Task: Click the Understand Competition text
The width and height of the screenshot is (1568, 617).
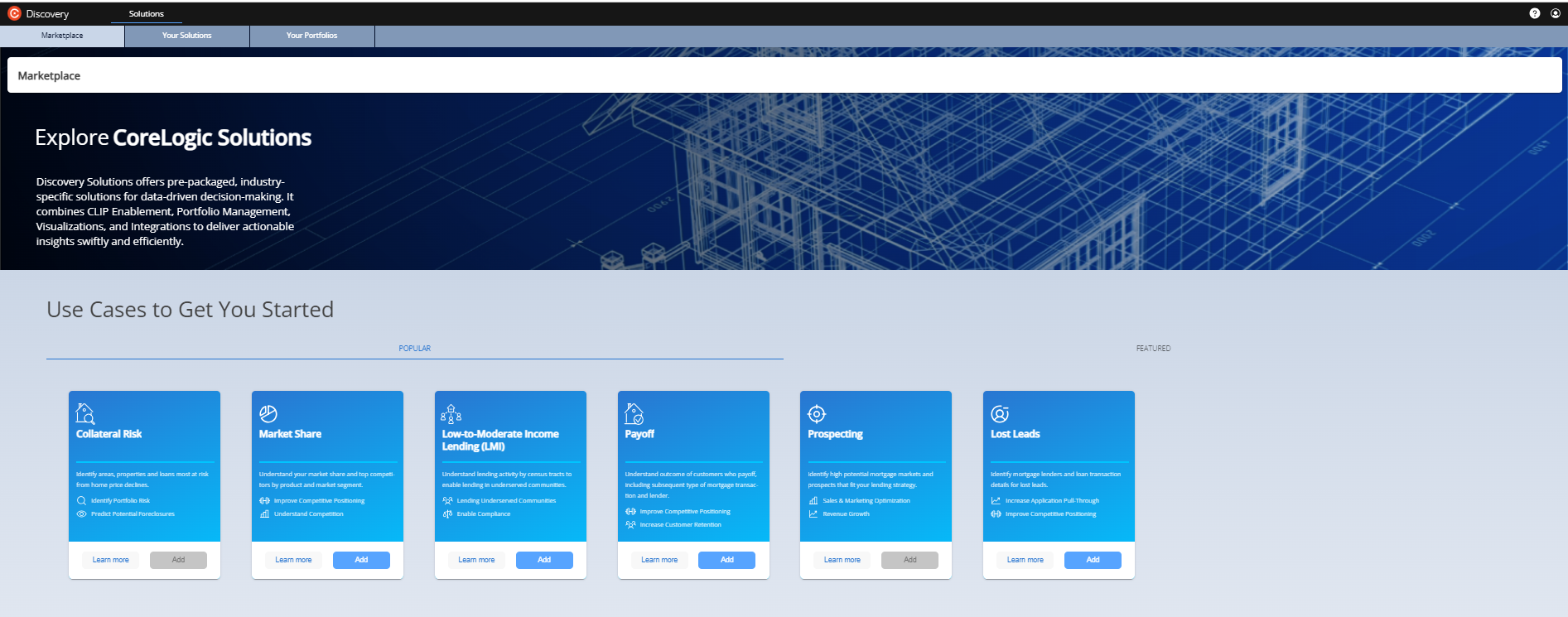Action: tap(309, 513)
